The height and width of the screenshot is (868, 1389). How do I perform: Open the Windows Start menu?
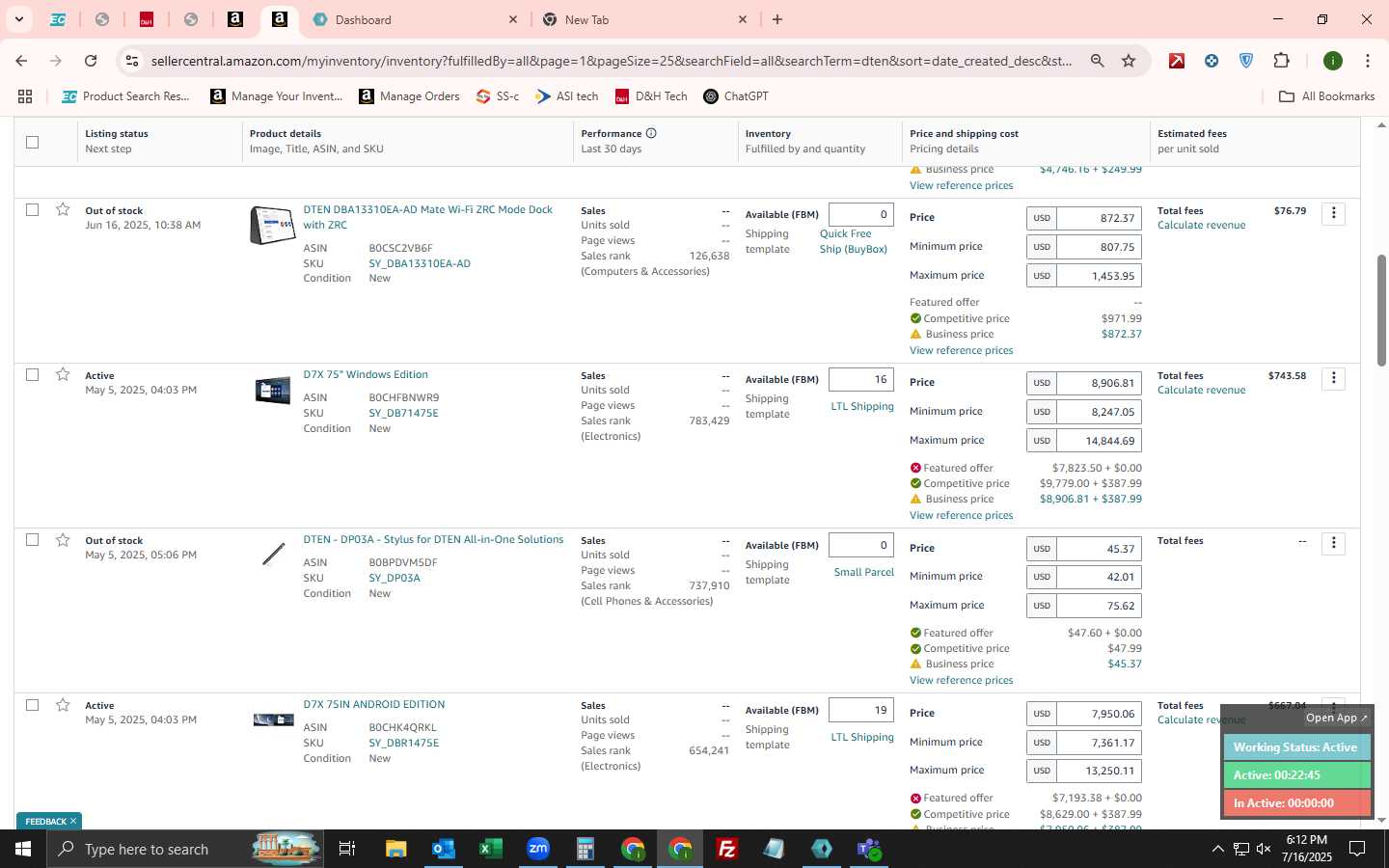tap(23, 849)
